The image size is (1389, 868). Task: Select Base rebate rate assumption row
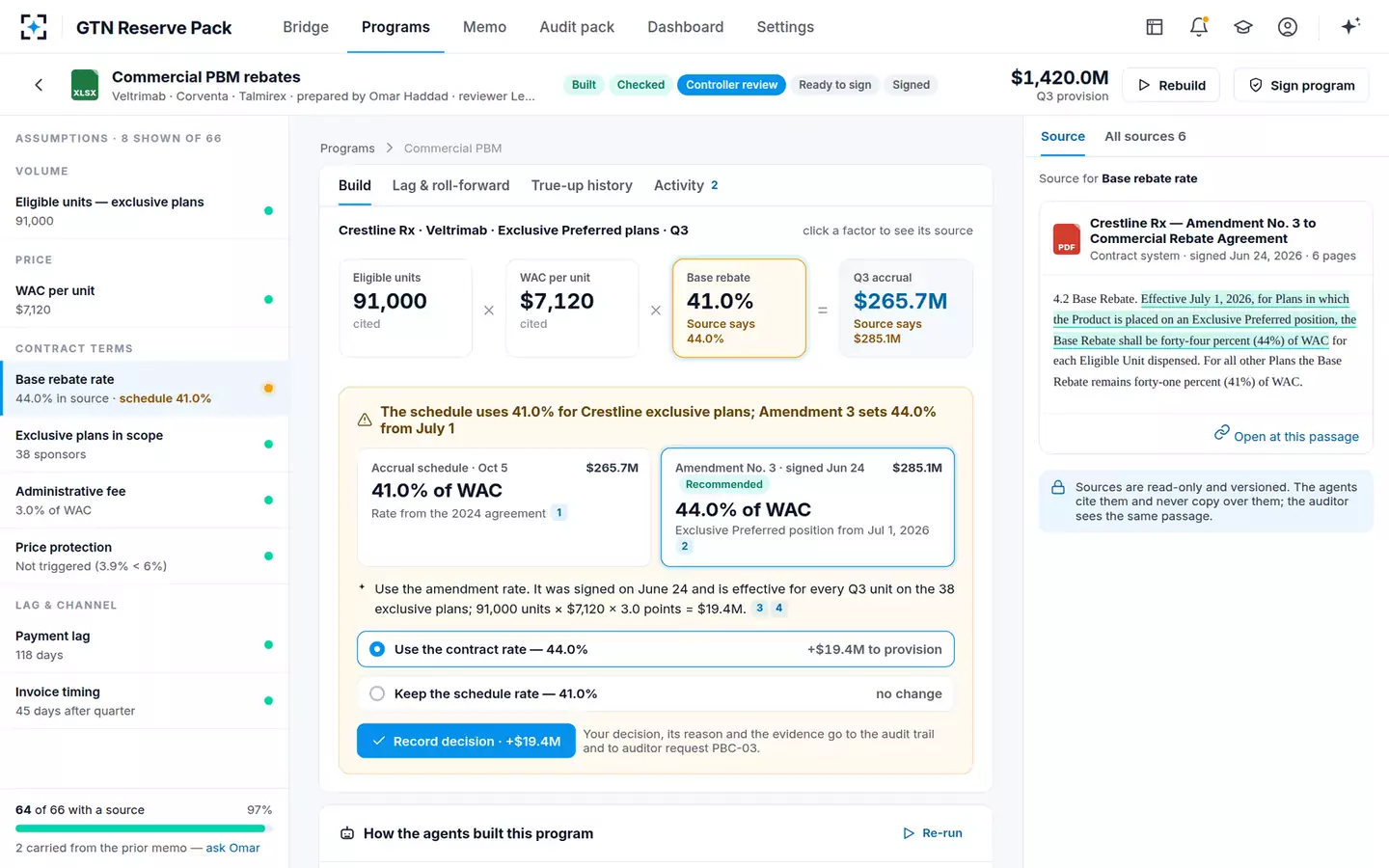pyautogui.click(x=145, y=389)
